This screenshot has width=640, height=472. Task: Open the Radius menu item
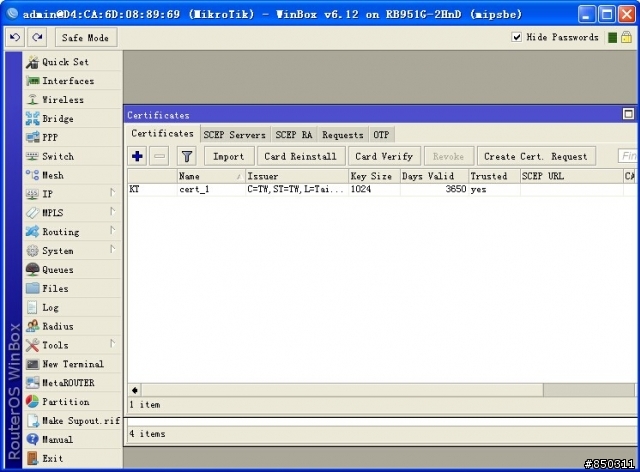pyautogui.click(x=73, y=326)
